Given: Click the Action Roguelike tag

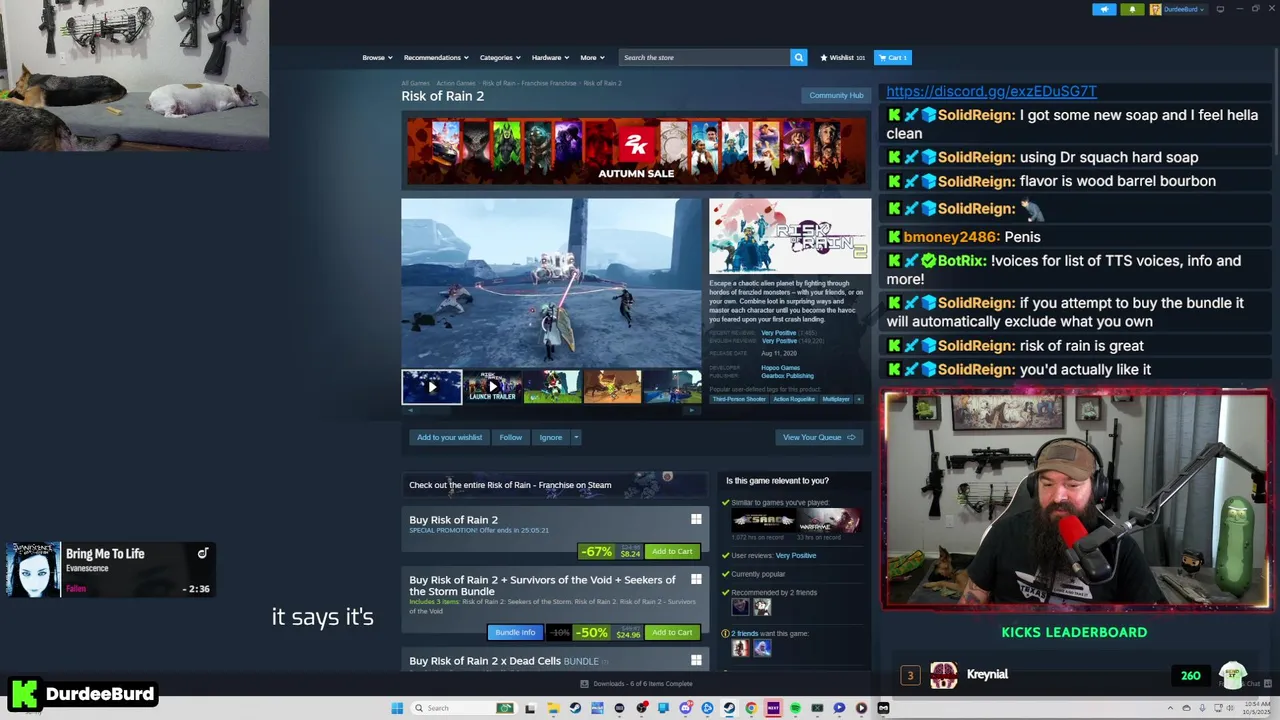Looking at the screenshot, I should [794, 399].
